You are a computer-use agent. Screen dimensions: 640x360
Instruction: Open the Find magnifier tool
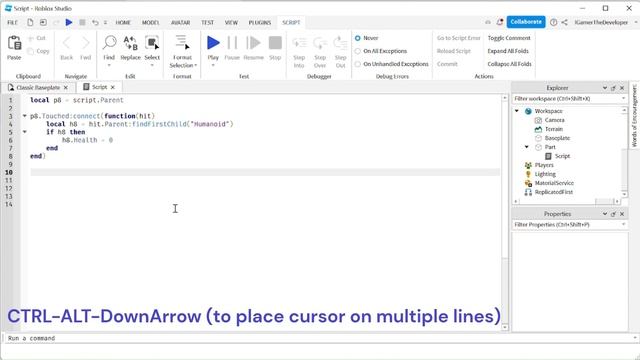pyautogui.click(x=109, y=42)
